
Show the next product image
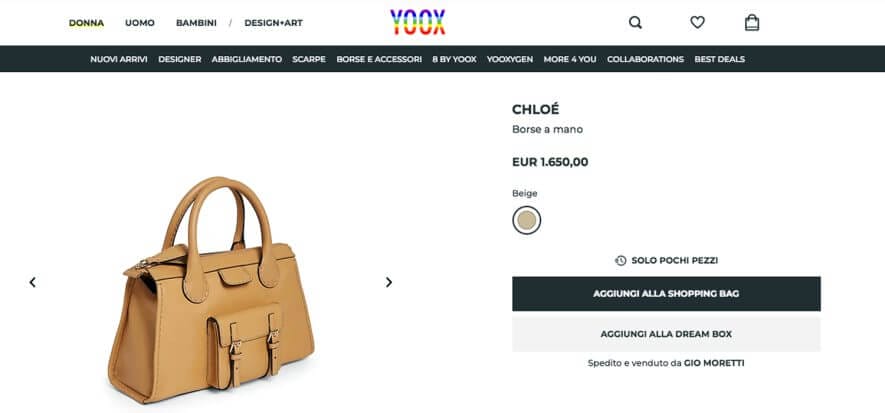point(388,282)
